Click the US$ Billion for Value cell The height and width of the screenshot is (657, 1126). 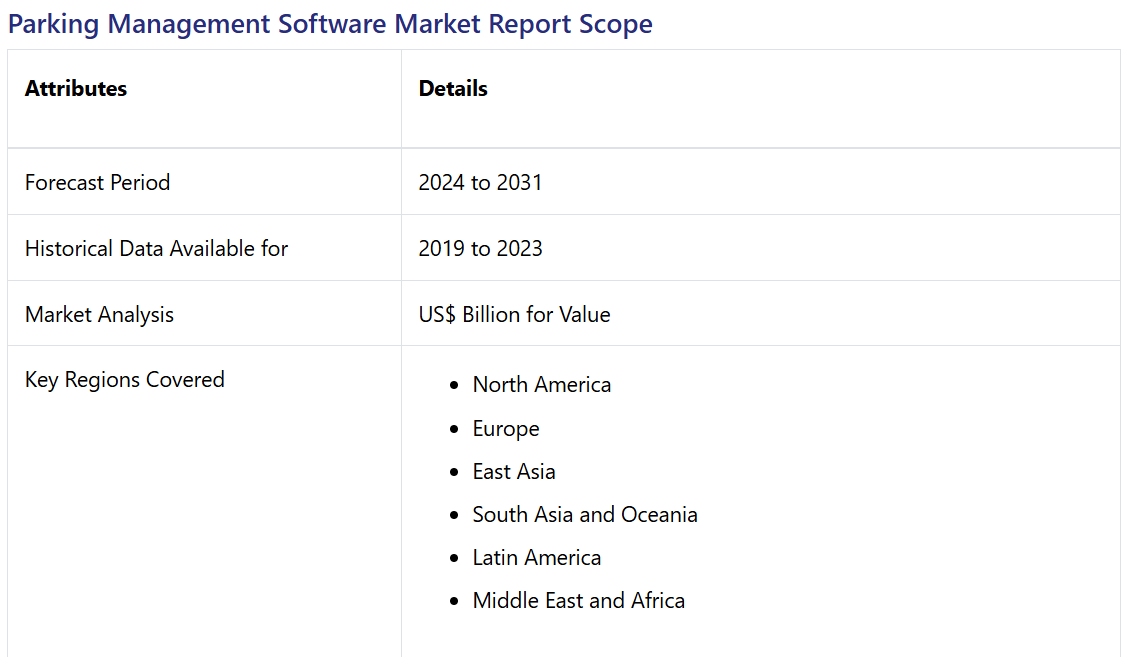[x=514, y=314]
